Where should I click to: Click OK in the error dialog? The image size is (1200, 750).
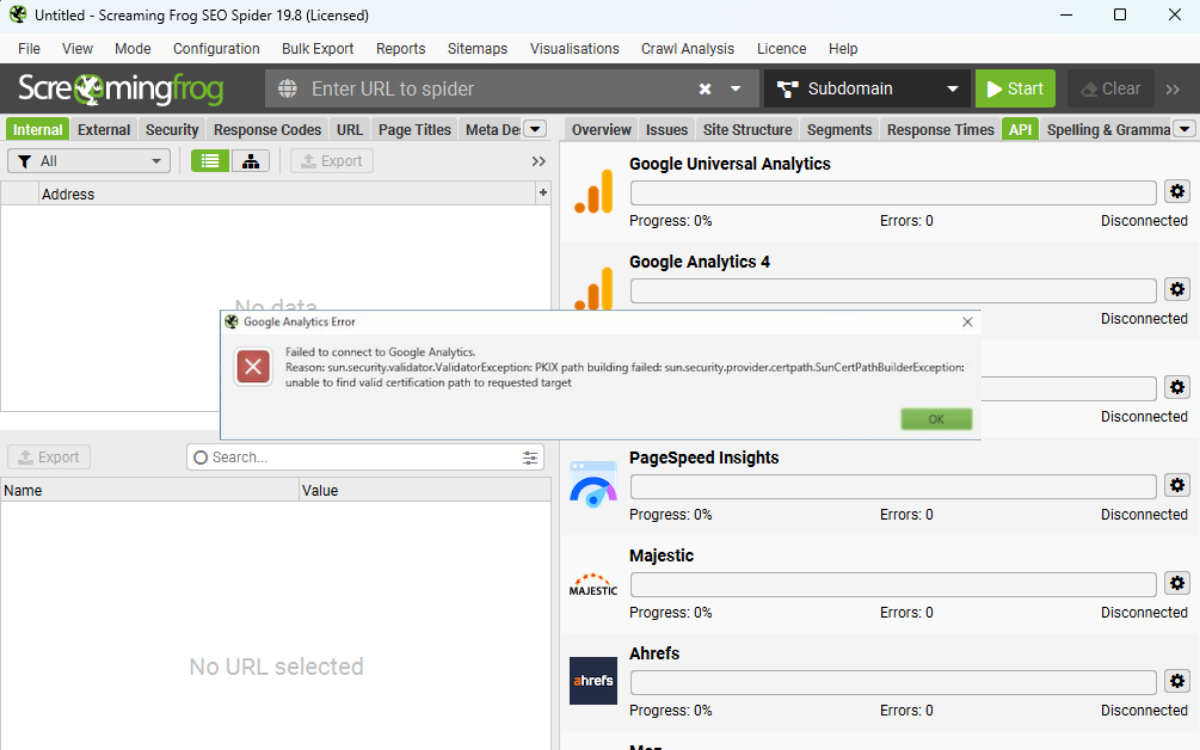pyautogui.click(x=936, y=419)
